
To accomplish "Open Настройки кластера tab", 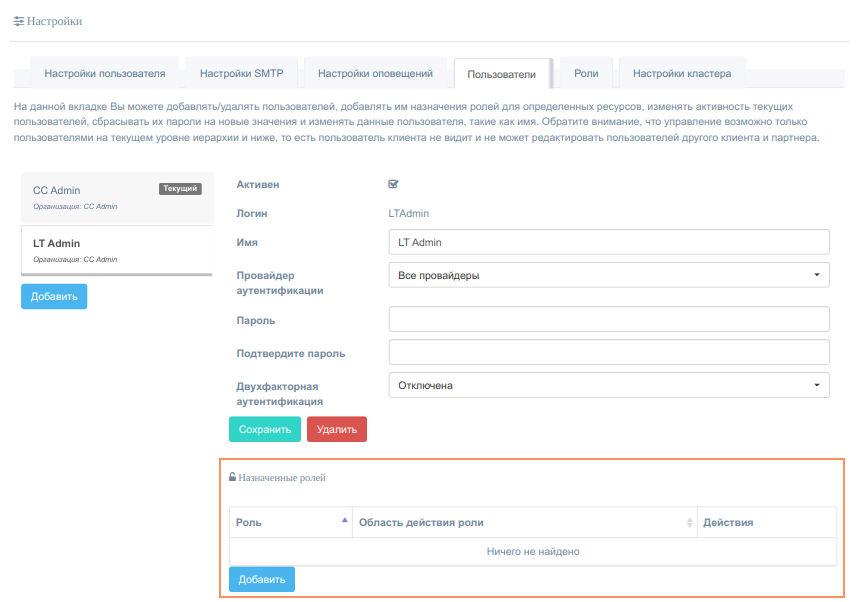I will coord(681,73).
